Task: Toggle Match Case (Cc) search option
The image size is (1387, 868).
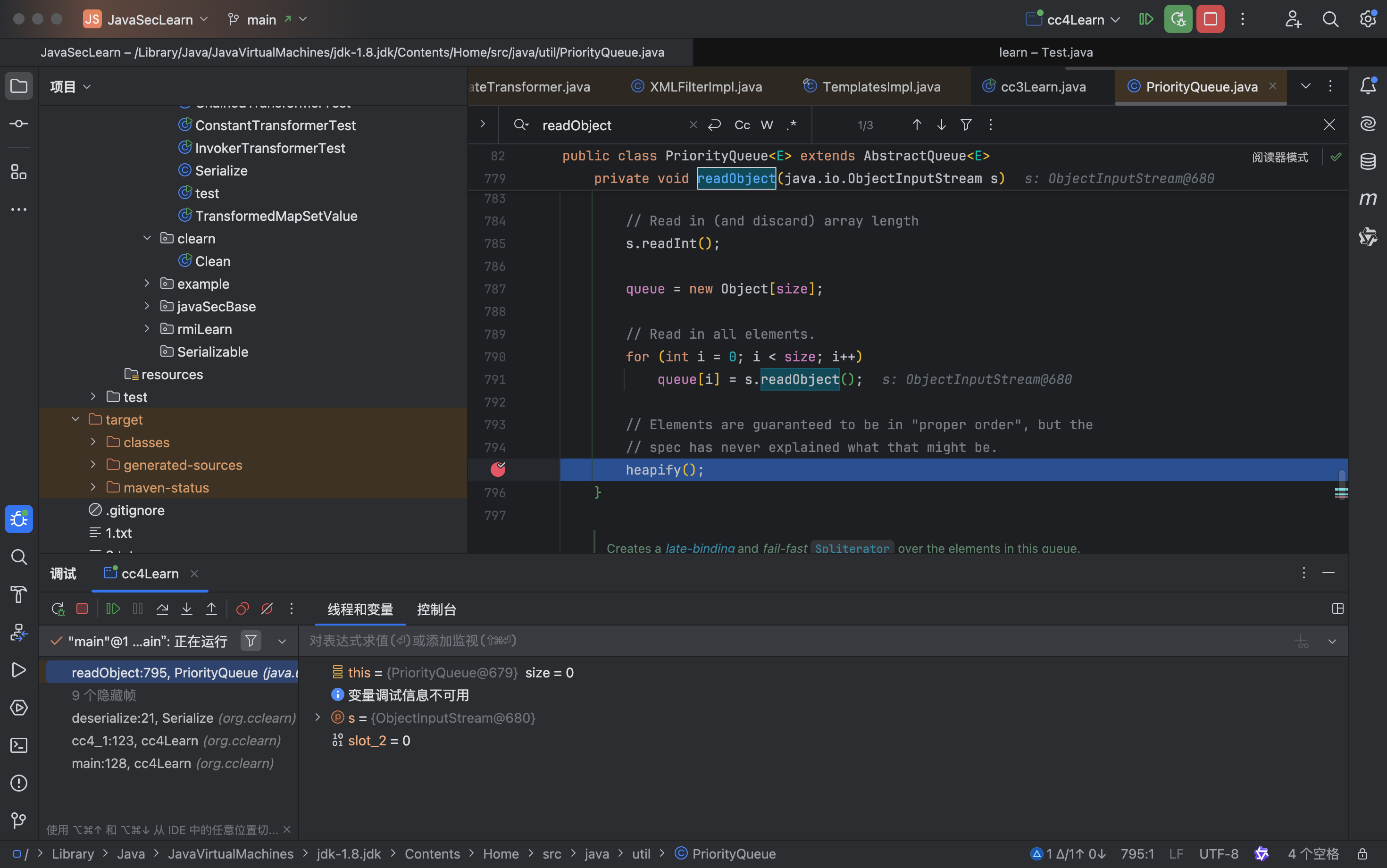Action: [x=742, y=125]
